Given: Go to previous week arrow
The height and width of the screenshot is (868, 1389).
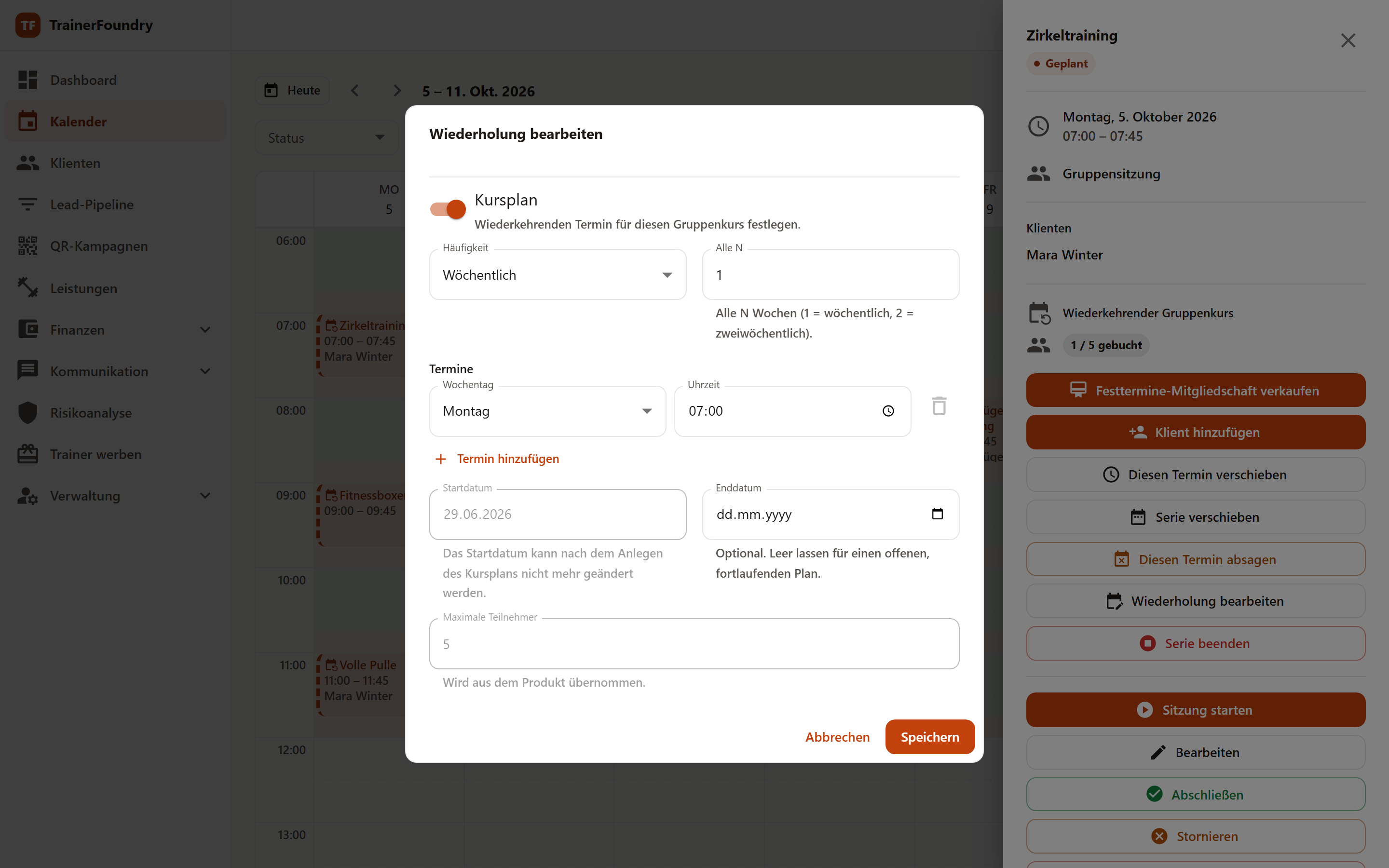Looking at the screenshot, I should (354, 91).
